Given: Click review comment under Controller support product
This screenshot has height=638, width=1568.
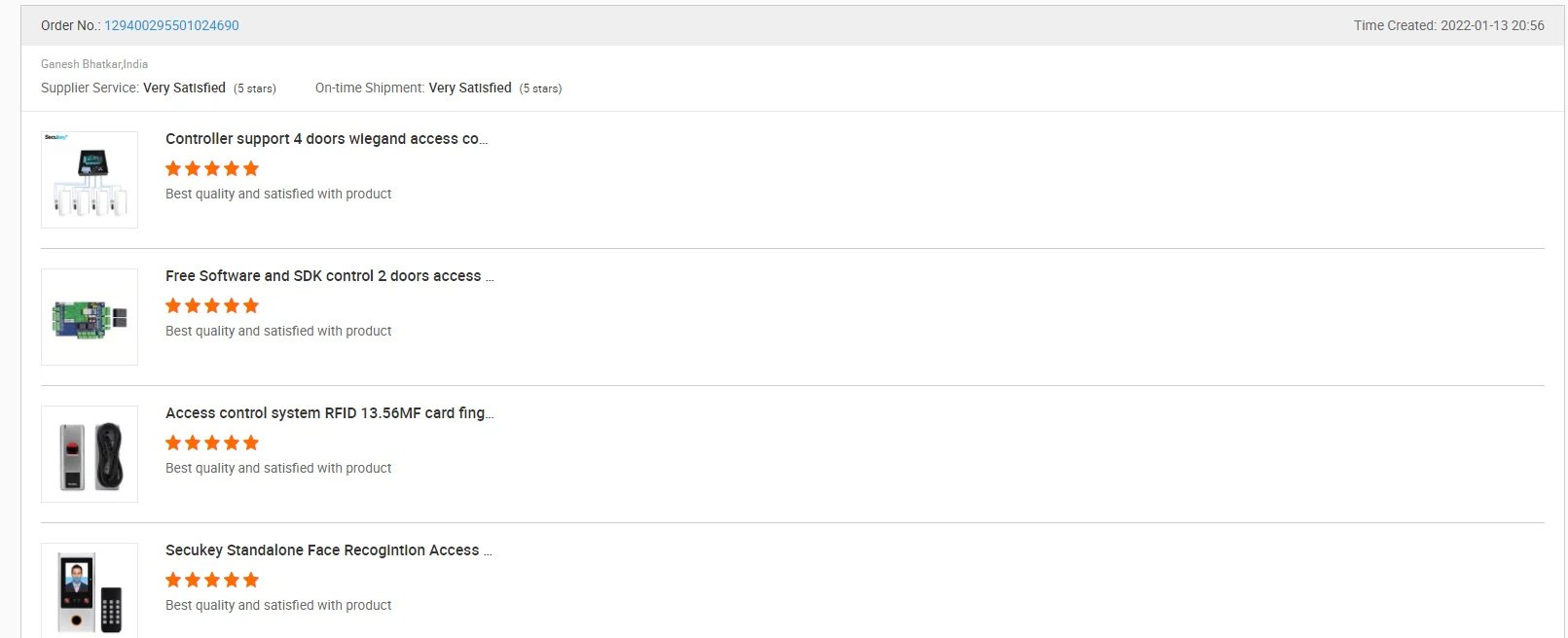Looking at the screenshot, I should tap(278, 194).
